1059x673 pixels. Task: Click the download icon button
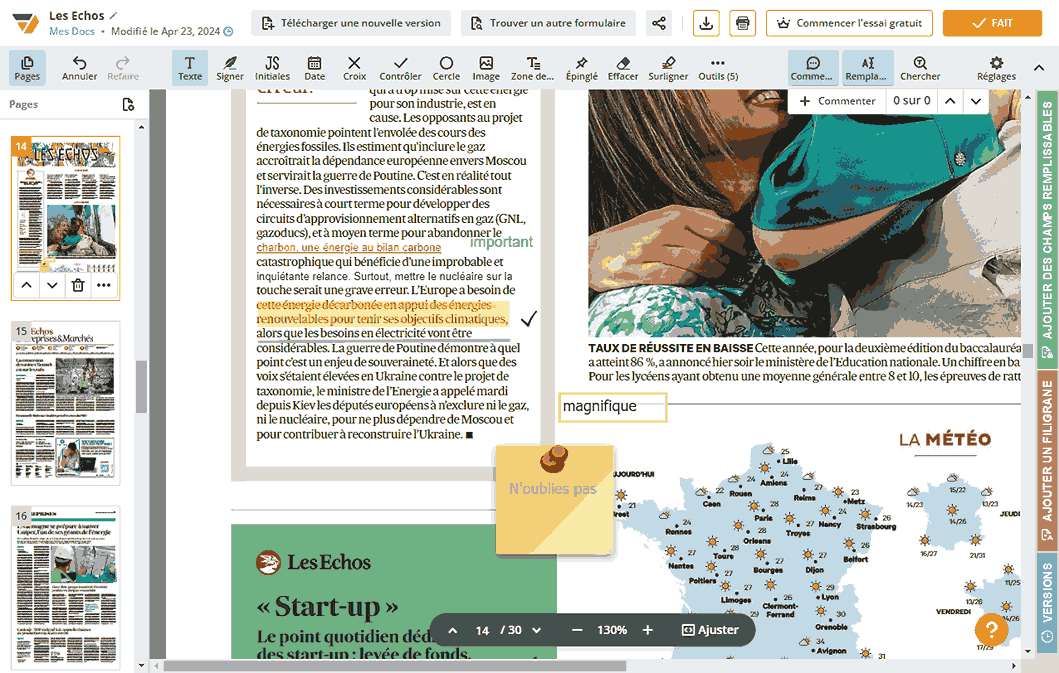click(x=706, y=23)
